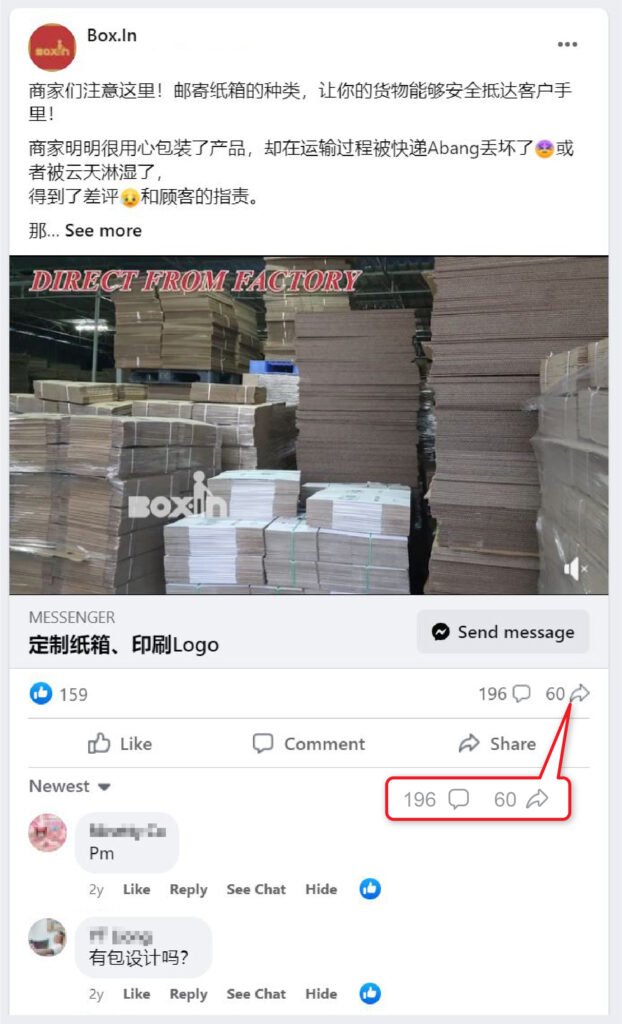Share the post using Share button
Screen dimensions: 622x1024
coord(497,744)
